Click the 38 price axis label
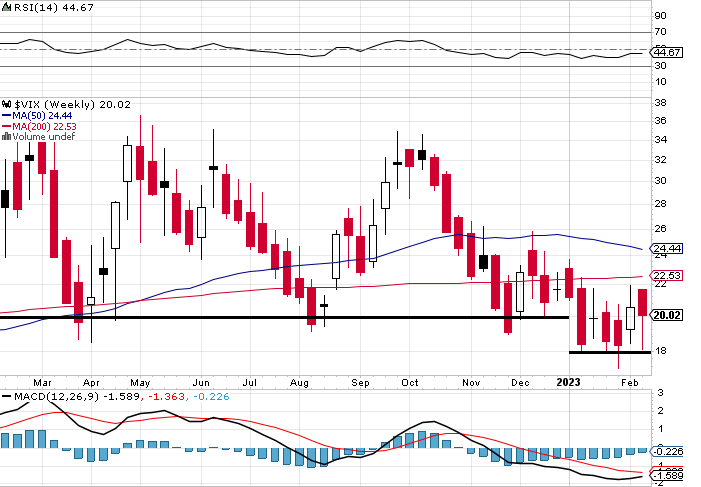Screen dimensions: 701x487 [x=660, y=103]
